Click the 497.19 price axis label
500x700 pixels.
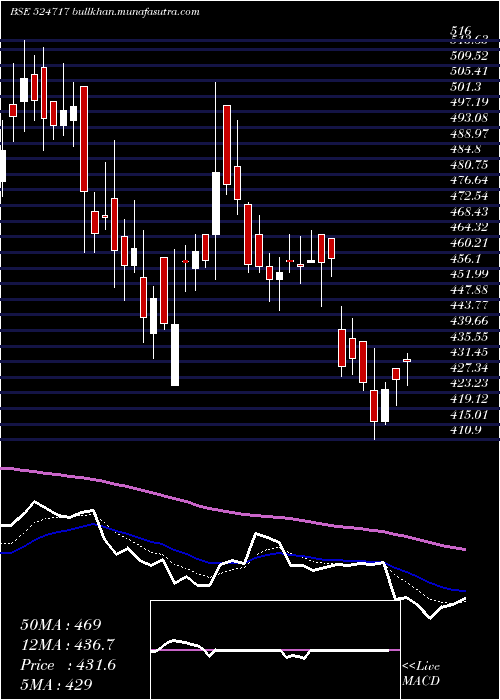coord(470,102)
